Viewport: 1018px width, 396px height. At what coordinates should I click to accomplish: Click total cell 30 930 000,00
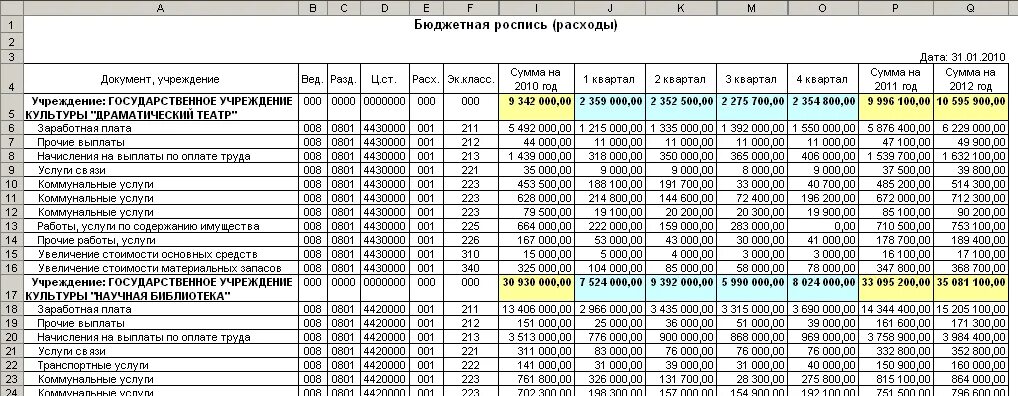point(536,288)
